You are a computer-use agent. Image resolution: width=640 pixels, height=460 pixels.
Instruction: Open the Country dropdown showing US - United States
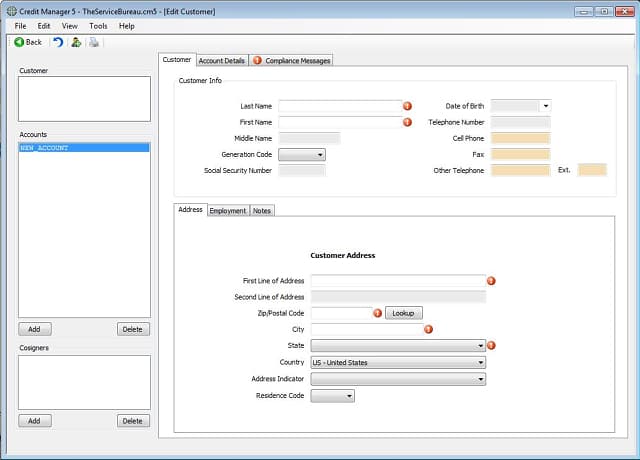coord(398,362)
